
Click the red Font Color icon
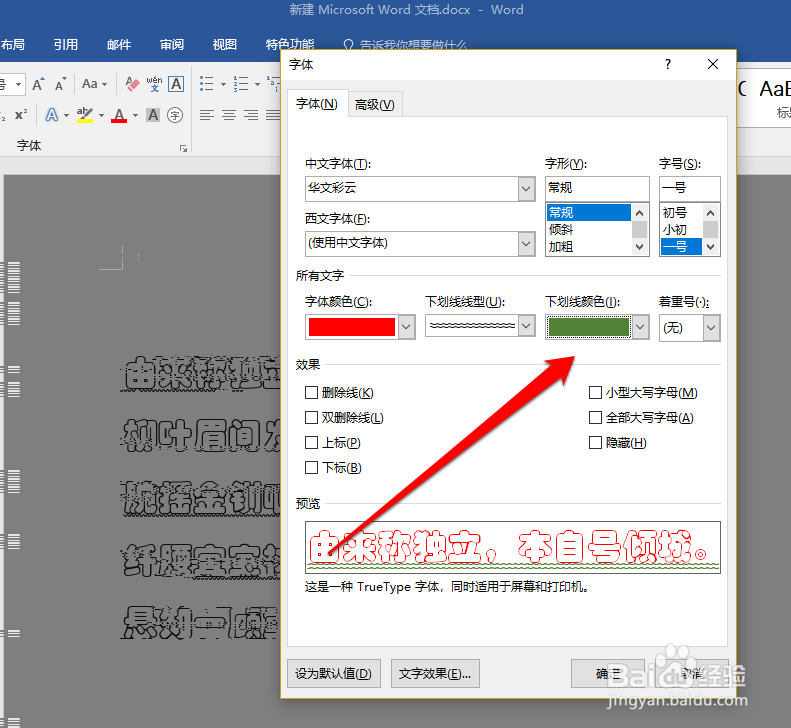119,115
